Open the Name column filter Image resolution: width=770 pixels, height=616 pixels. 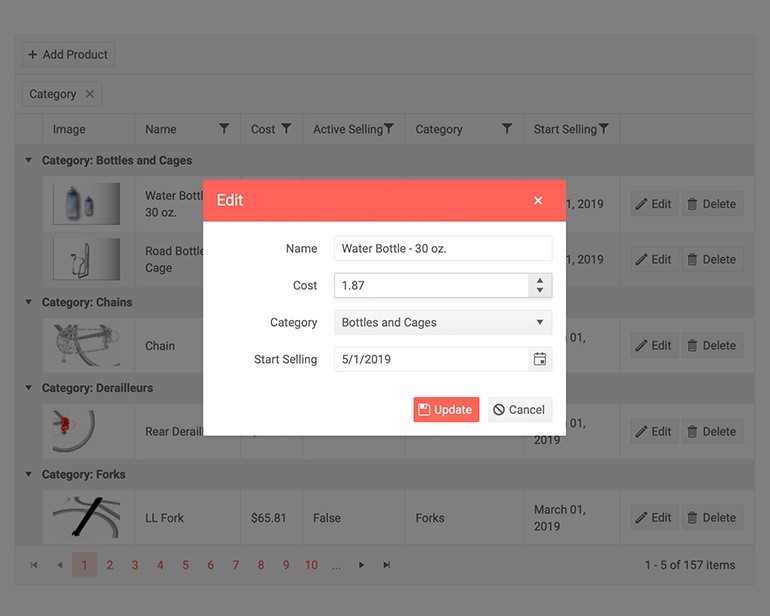coord(224,129)
